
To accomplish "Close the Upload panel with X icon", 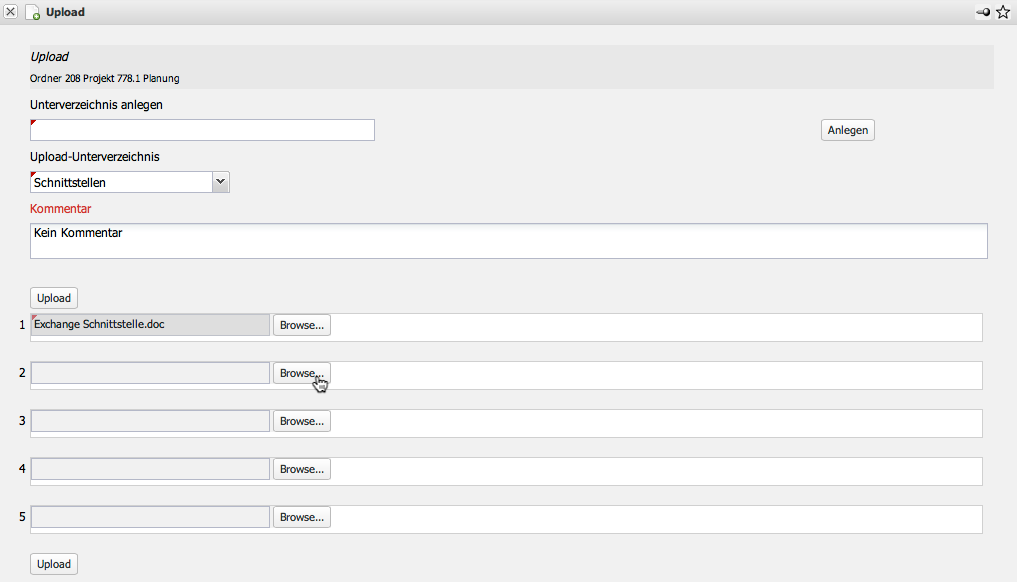I will pos(11,12).
